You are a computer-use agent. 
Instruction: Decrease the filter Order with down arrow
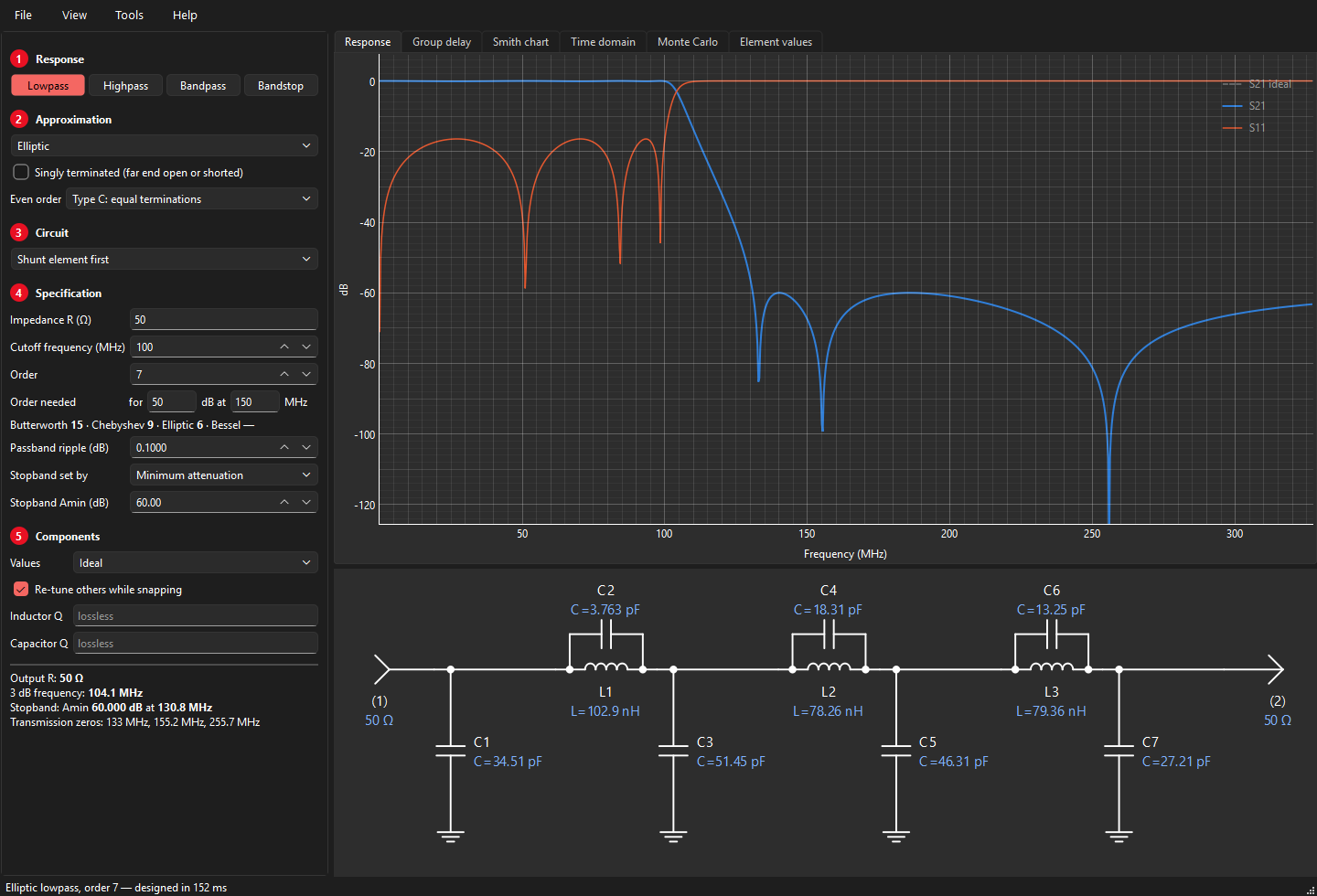click(306, 374)
